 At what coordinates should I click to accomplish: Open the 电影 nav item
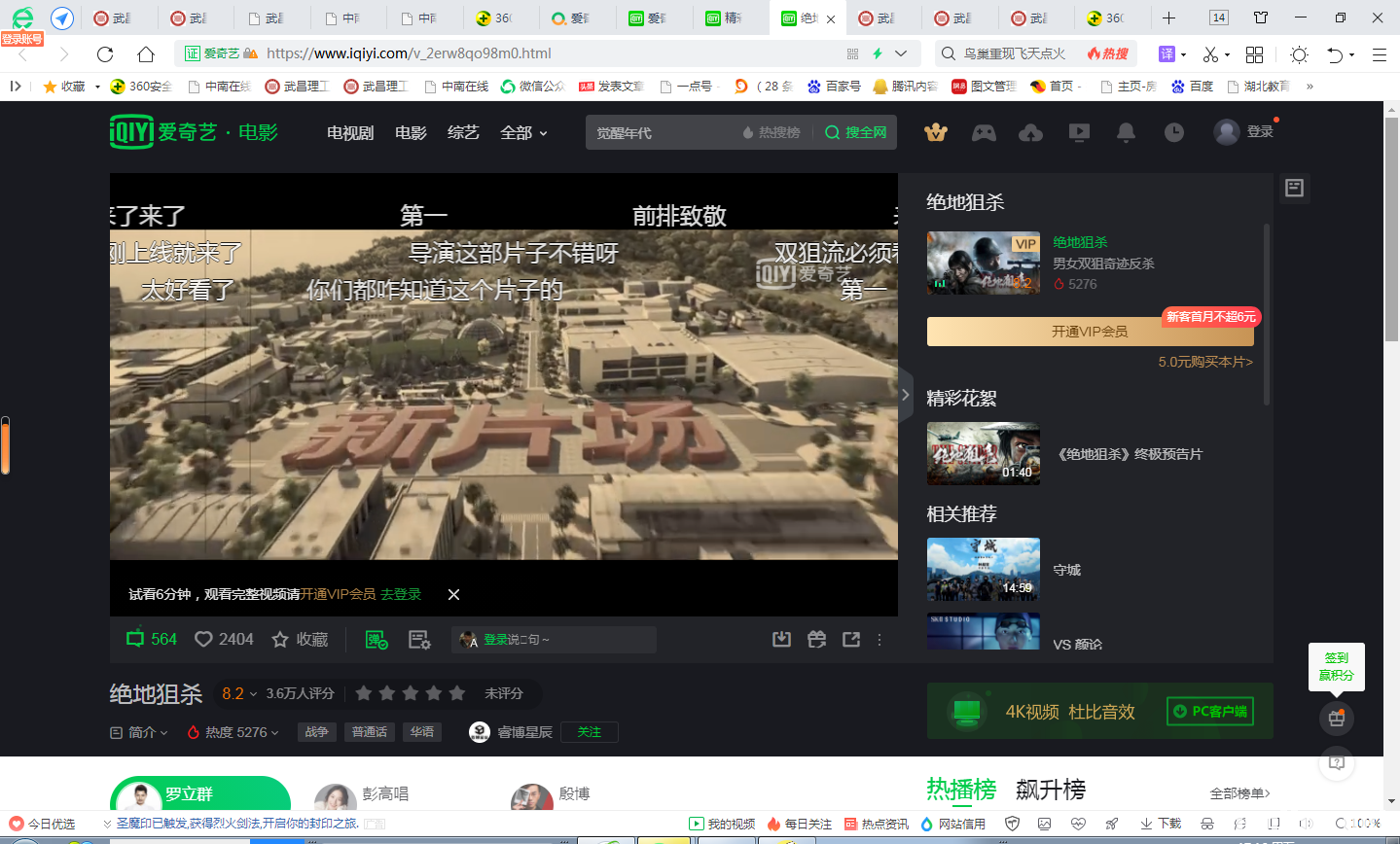(x=411, y=132)
